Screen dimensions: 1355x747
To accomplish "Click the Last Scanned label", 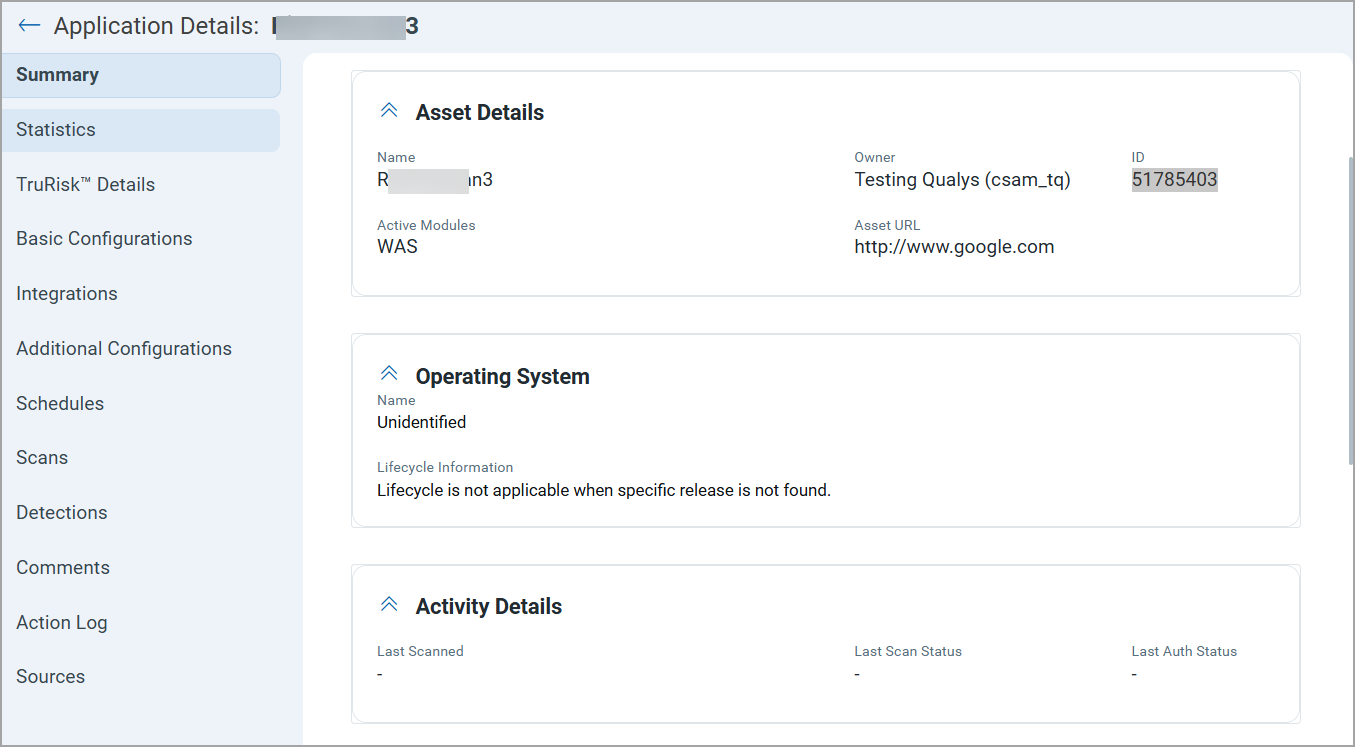I will (x=420, y=651).
